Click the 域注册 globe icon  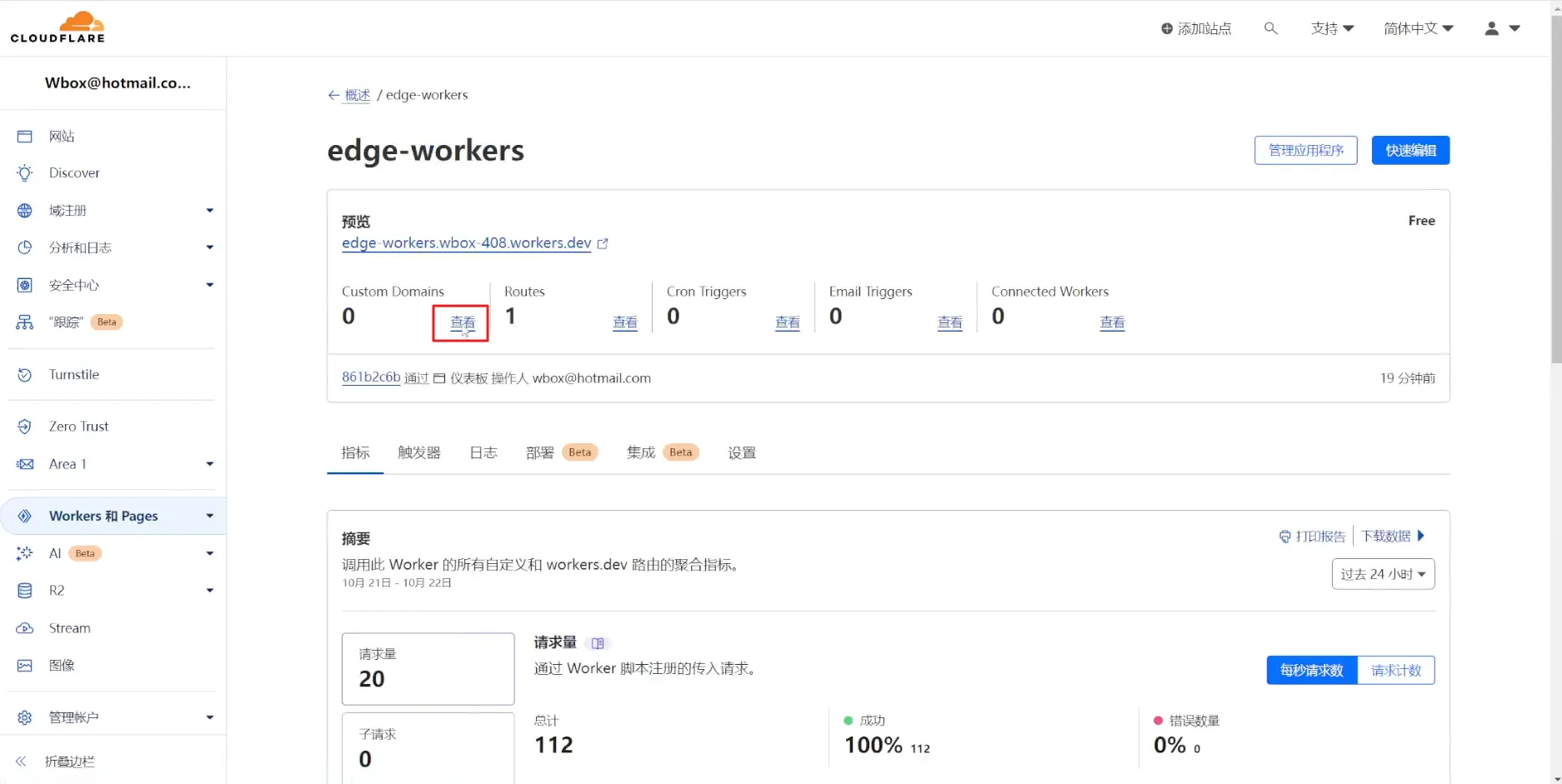[25, 210]
